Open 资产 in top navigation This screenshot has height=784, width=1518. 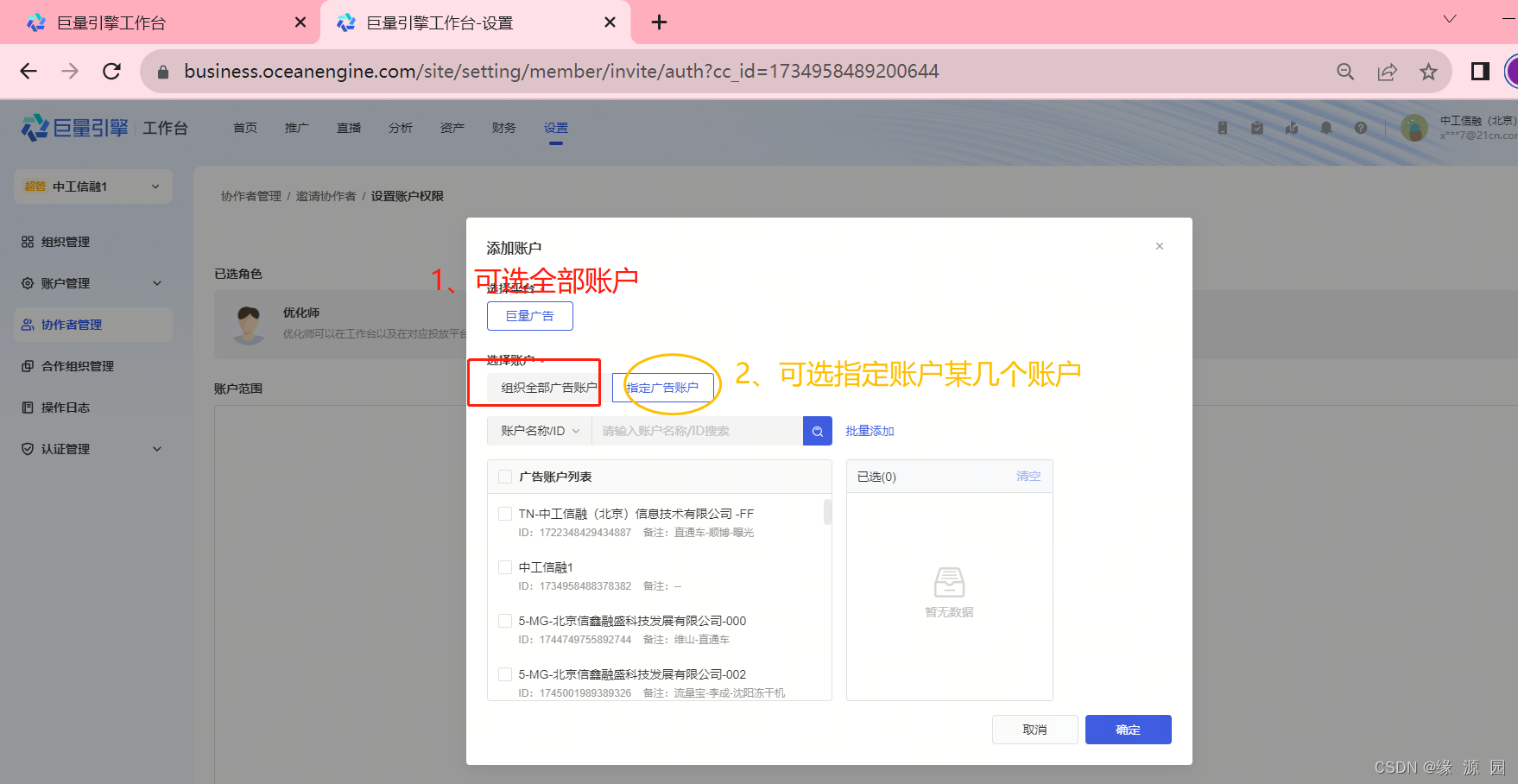coord(452,128)
